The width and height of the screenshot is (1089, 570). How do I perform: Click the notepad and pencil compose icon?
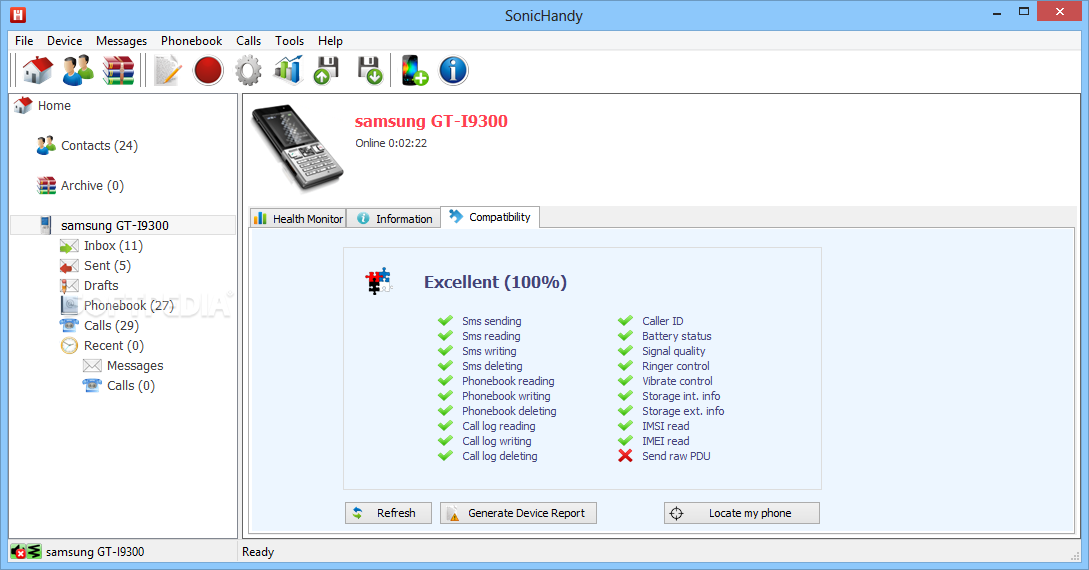click(167, 70)
